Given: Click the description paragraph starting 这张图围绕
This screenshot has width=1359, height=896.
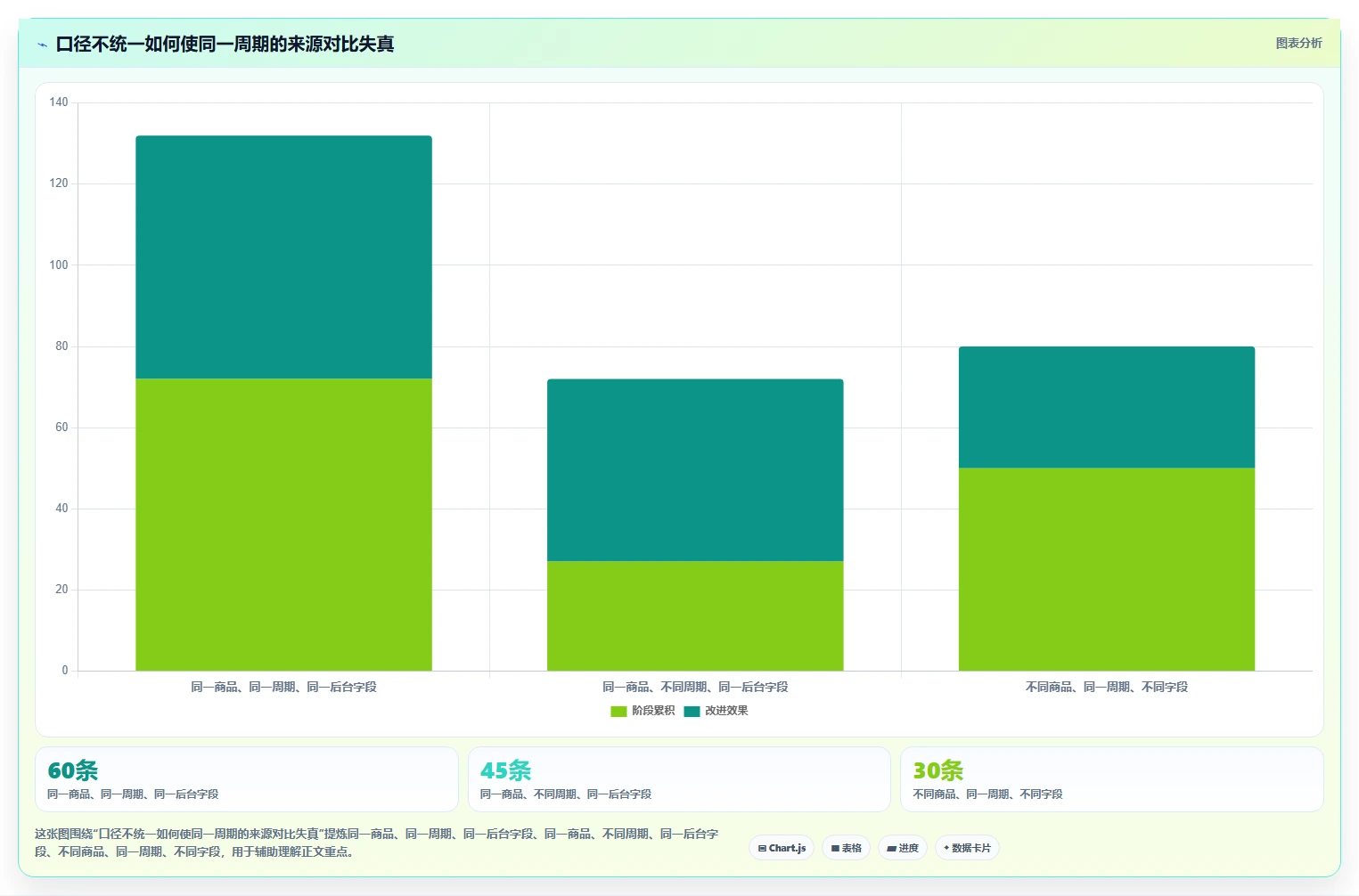Looking at the screenshot, I should tap(377, 843).
